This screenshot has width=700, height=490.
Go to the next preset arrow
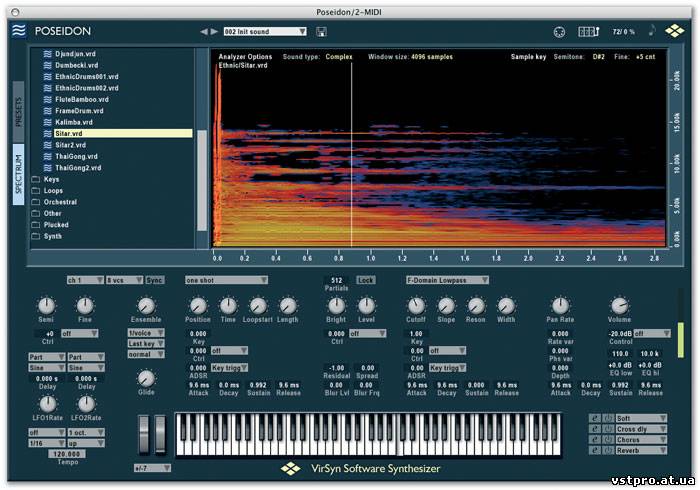[214, 32]
